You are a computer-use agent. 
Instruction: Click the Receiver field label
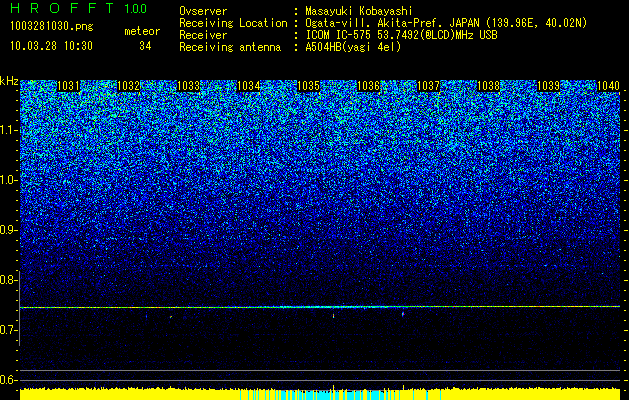point(203,35)
